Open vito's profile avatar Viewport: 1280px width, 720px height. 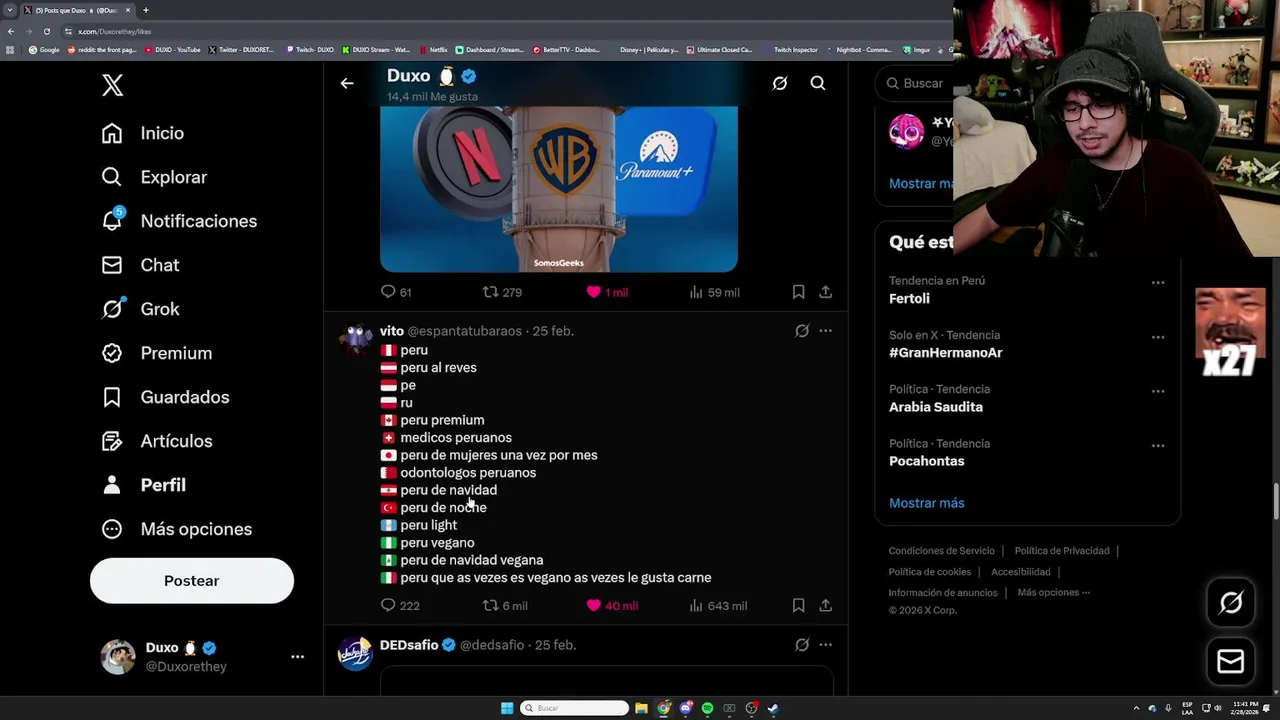pyautogui.click(x=355, y=339)
